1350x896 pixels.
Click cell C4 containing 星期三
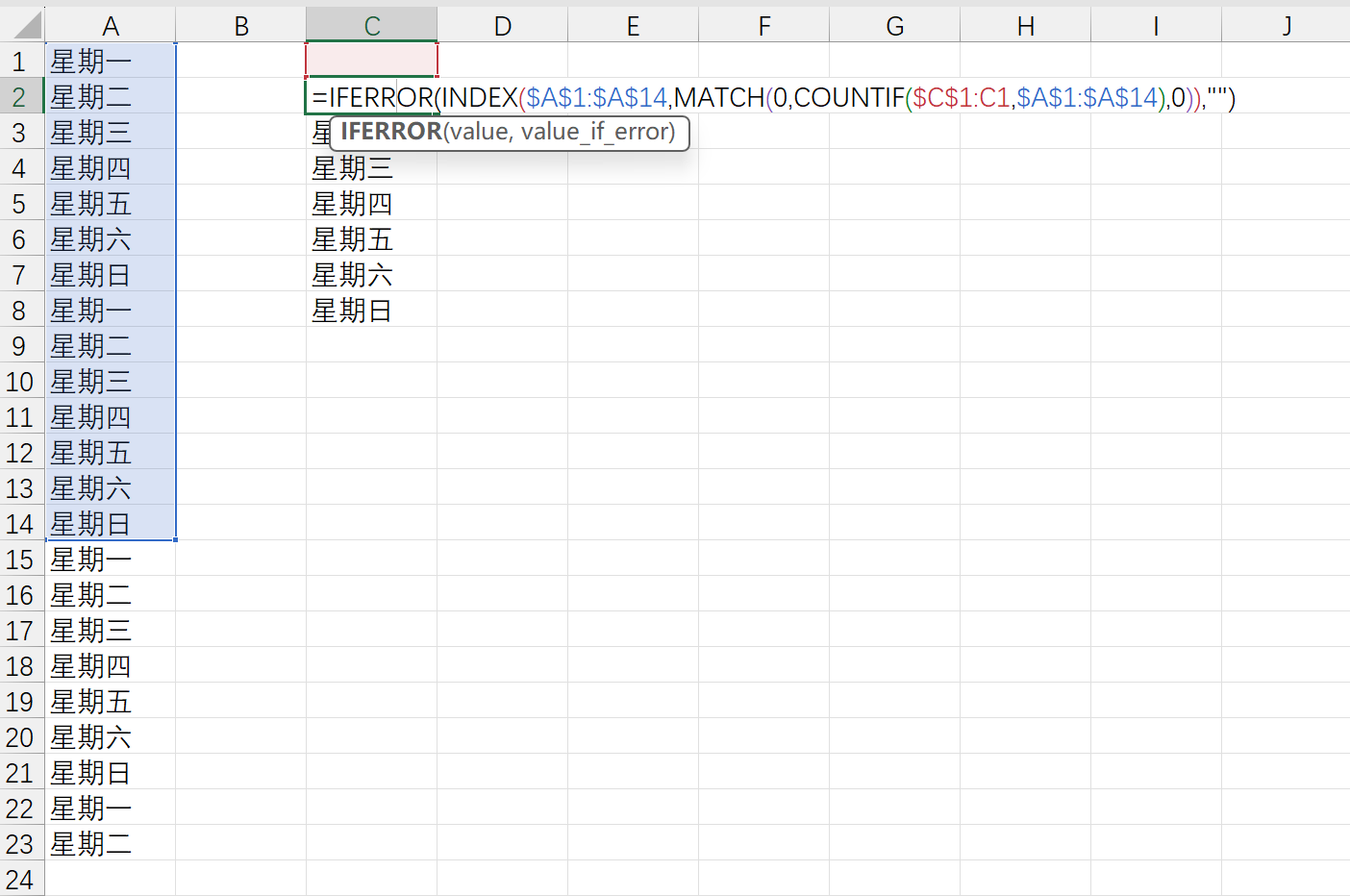372,167
